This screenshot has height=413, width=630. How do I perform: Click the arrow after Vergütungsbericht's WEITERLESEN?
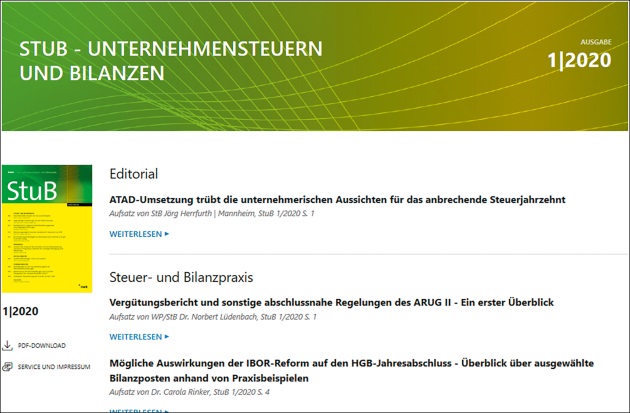pos(167,337)
